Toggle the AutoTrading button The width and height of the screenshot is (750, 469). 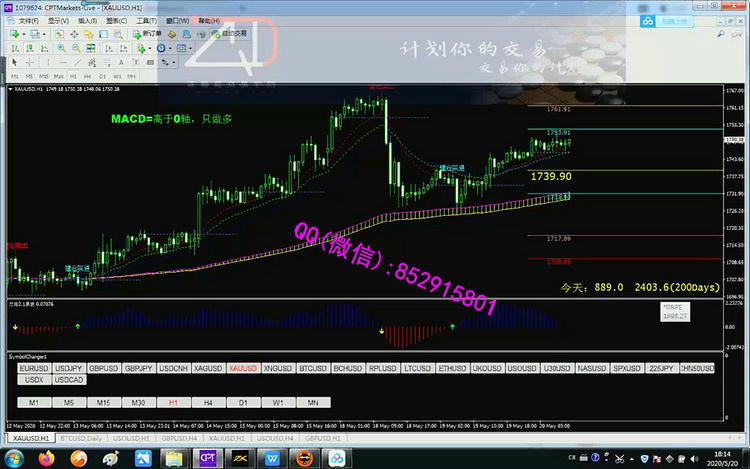pyautogui.click(x=226, y=33)
